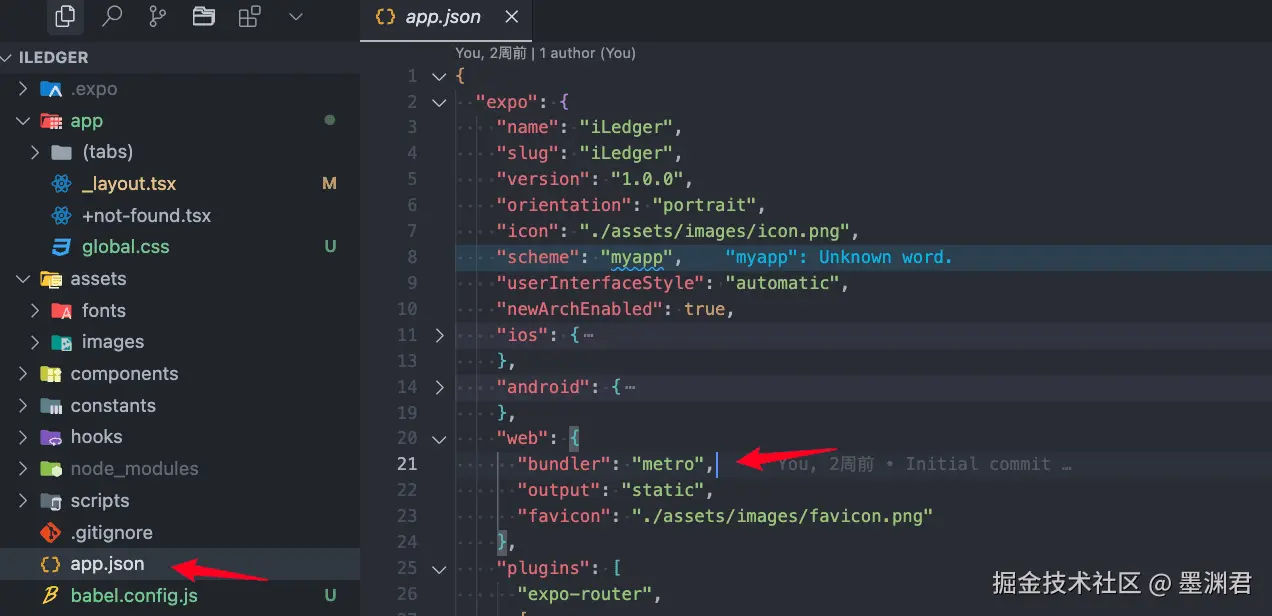Click the scripts folder icon
This screenshot has width=1272, height=616.
point(51,501)
